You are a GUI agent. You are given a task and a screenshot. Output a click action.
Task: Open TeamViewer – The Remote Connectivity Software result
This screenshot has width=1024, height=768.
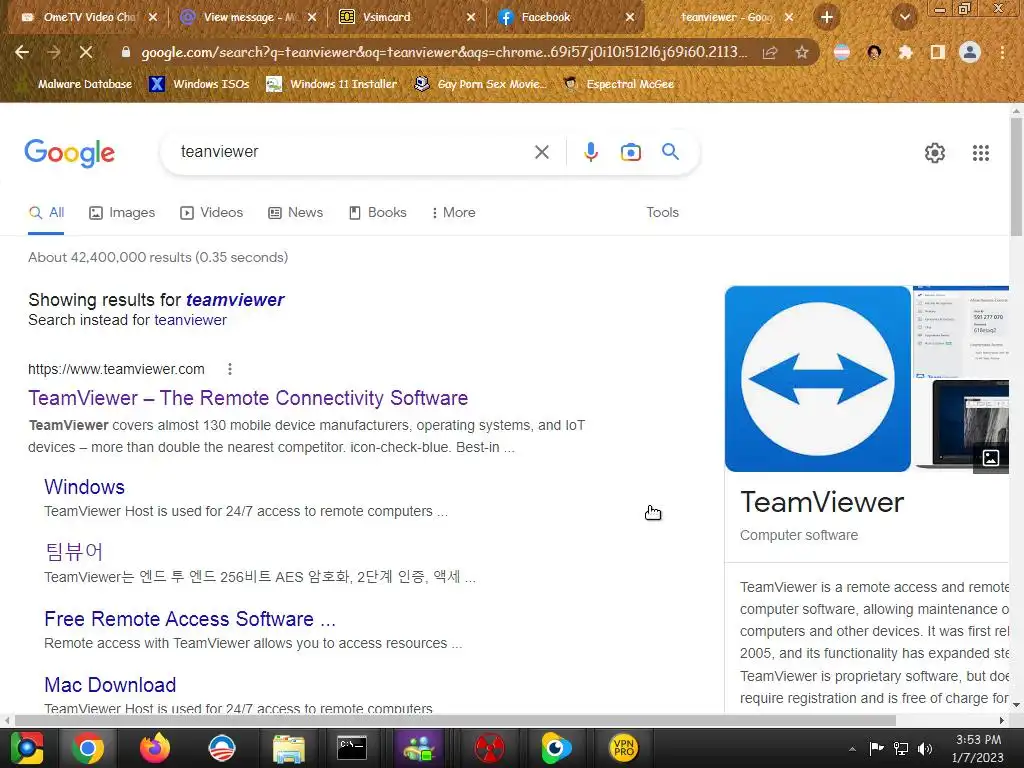248,398
